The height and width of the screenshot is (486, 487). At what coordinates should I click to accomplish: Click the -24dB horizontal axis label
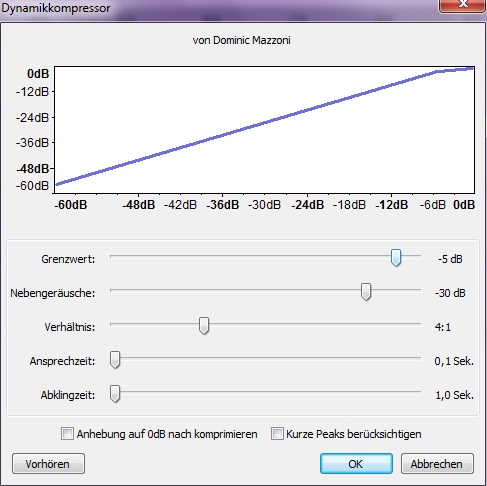tap(307, 205)
